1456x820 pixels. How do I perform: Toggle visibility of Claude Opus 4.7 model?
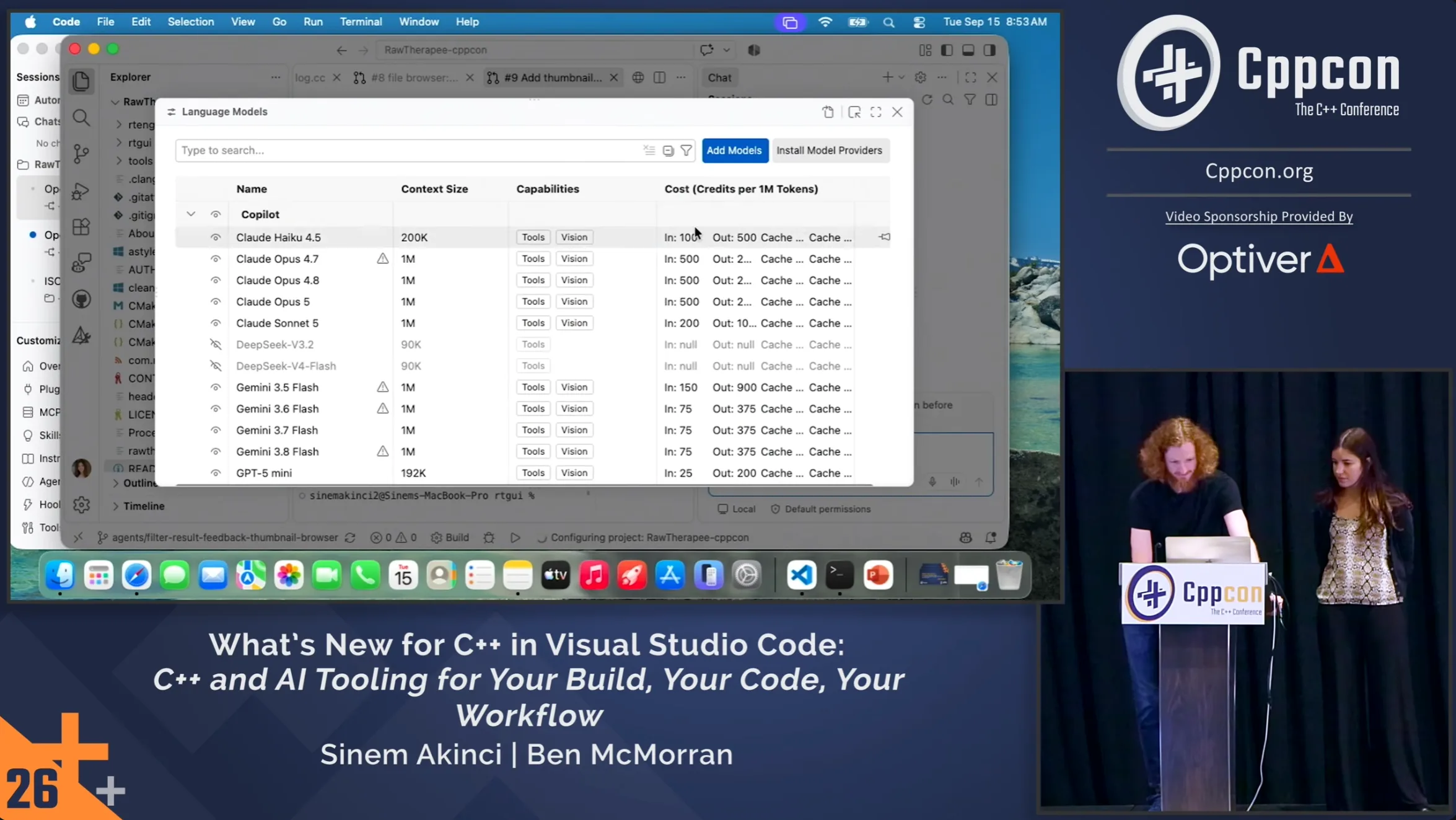tap(215, 259)
